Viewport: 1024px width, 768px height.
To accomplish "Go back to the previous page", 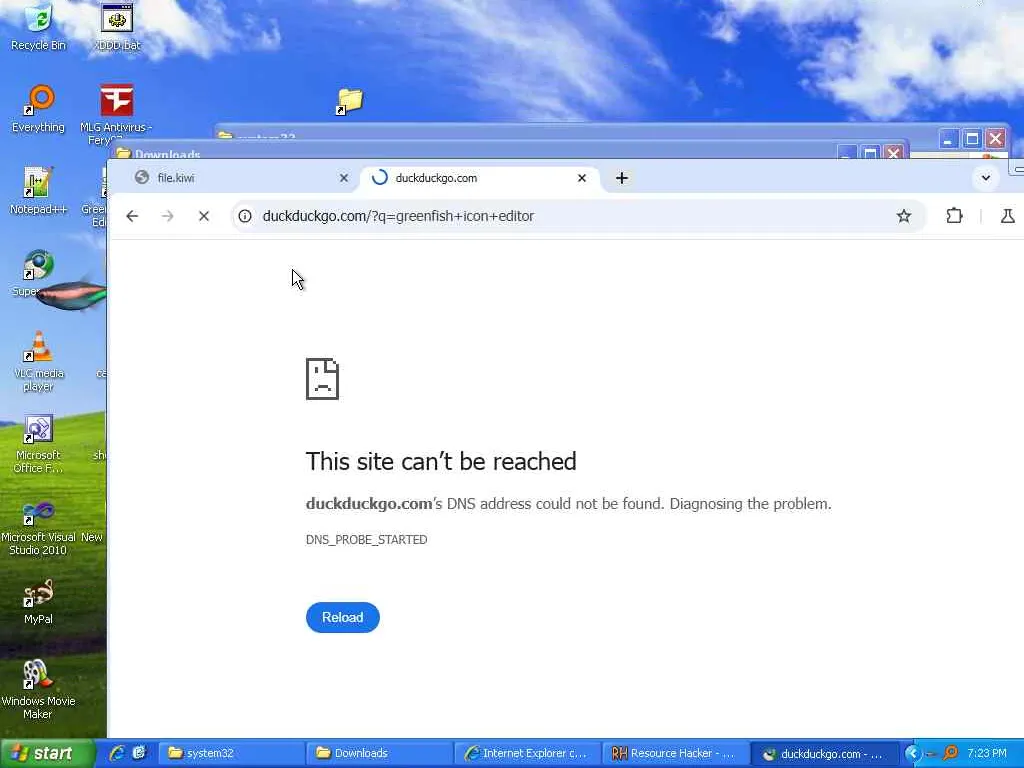I will click(132, 216).
